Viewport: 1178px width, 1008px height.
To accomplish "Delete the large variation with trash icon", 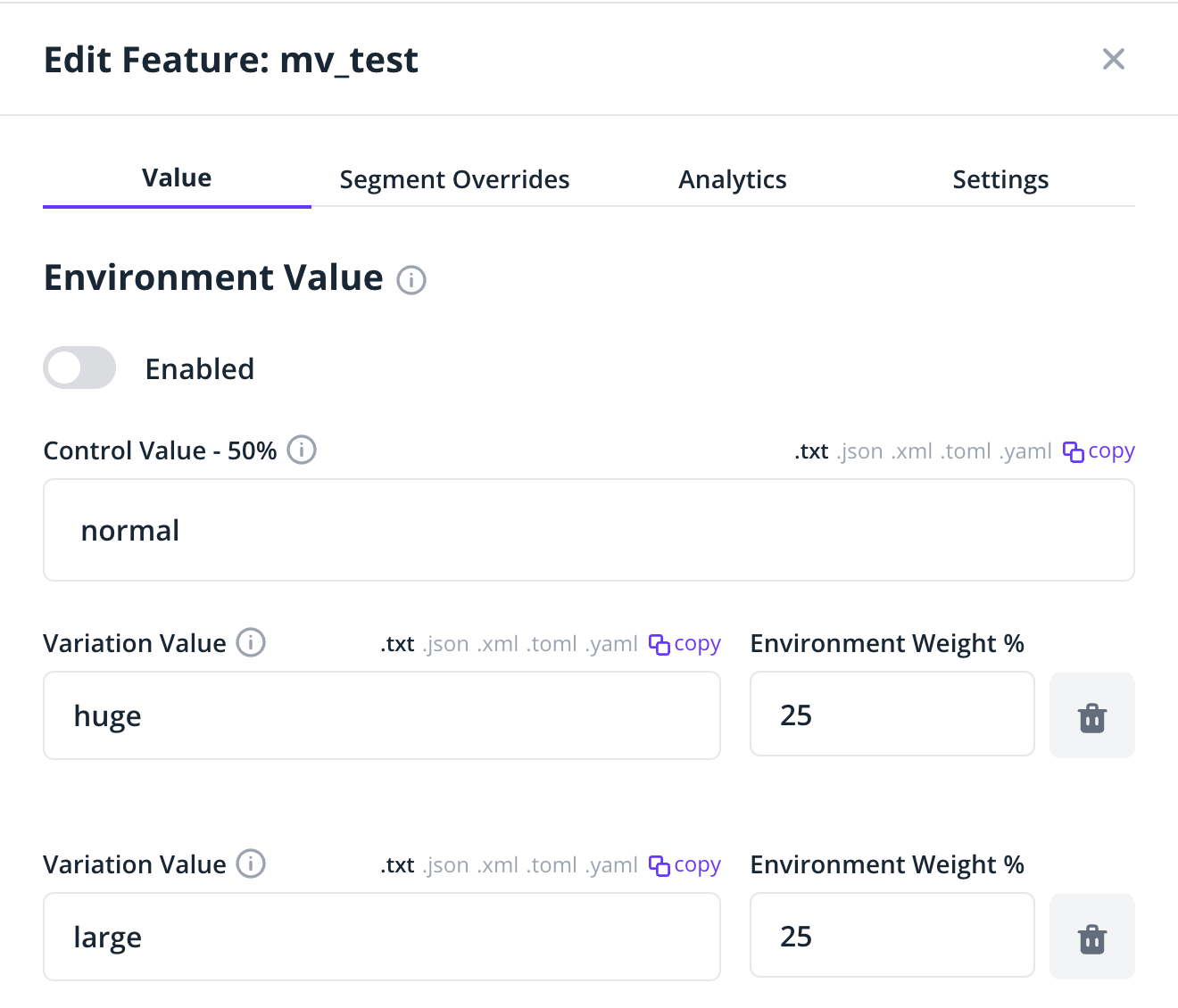I will [x=1091, y=938].
